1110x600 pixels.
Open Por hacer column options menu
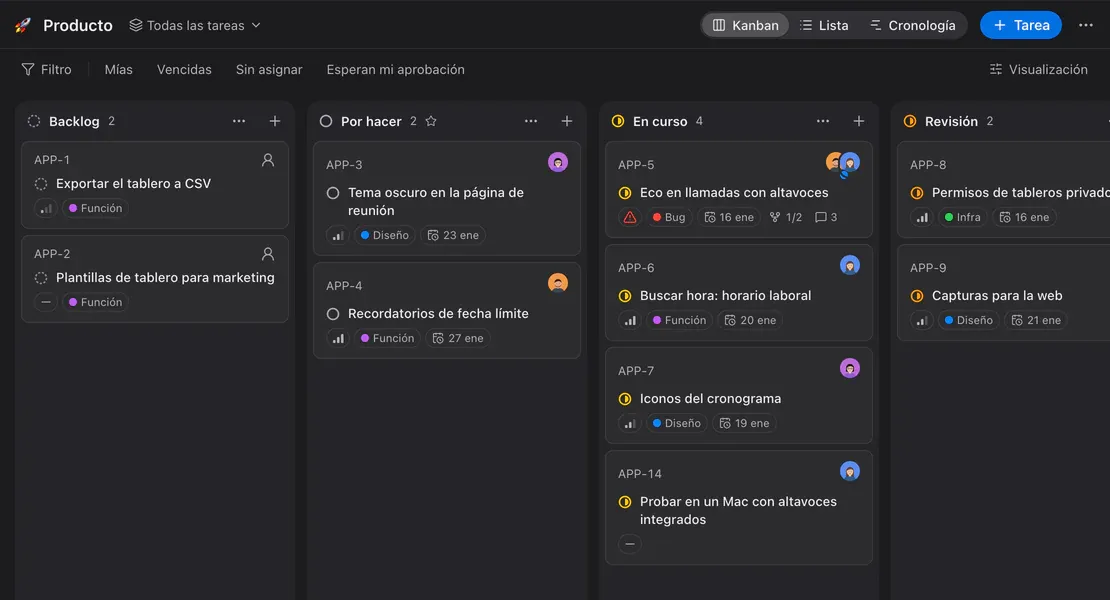[x=531, y=121]
